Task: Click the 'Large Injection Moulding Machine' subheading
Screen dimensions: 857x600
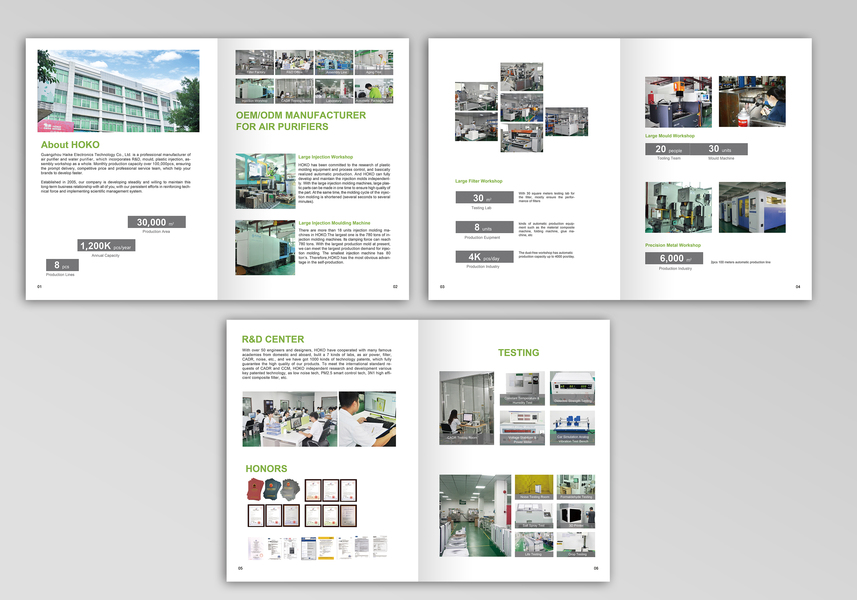Action: tap(334, 223)
